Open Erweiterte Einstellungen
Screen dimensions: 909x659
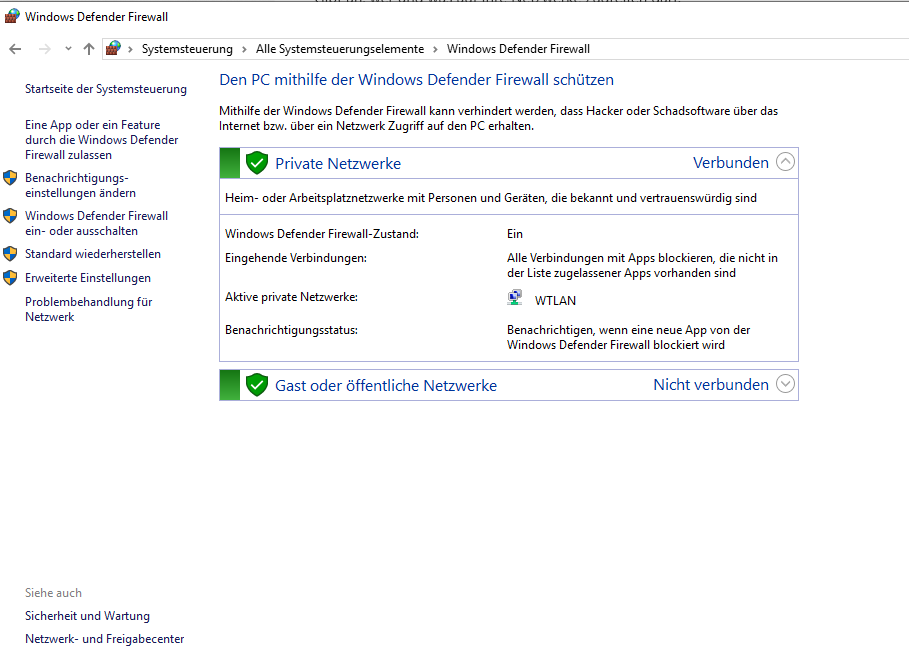(x=88, y=278)
